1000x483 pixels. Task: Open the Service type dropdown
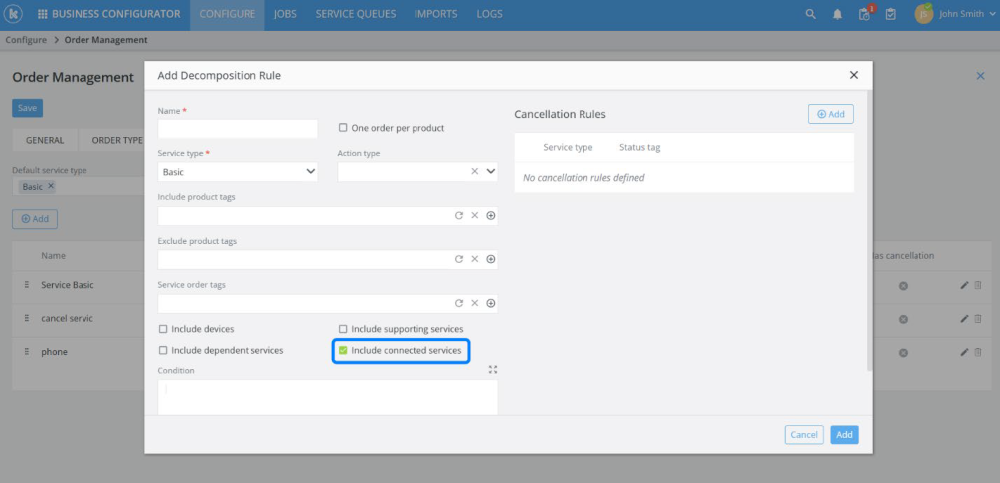pos(238,172)
